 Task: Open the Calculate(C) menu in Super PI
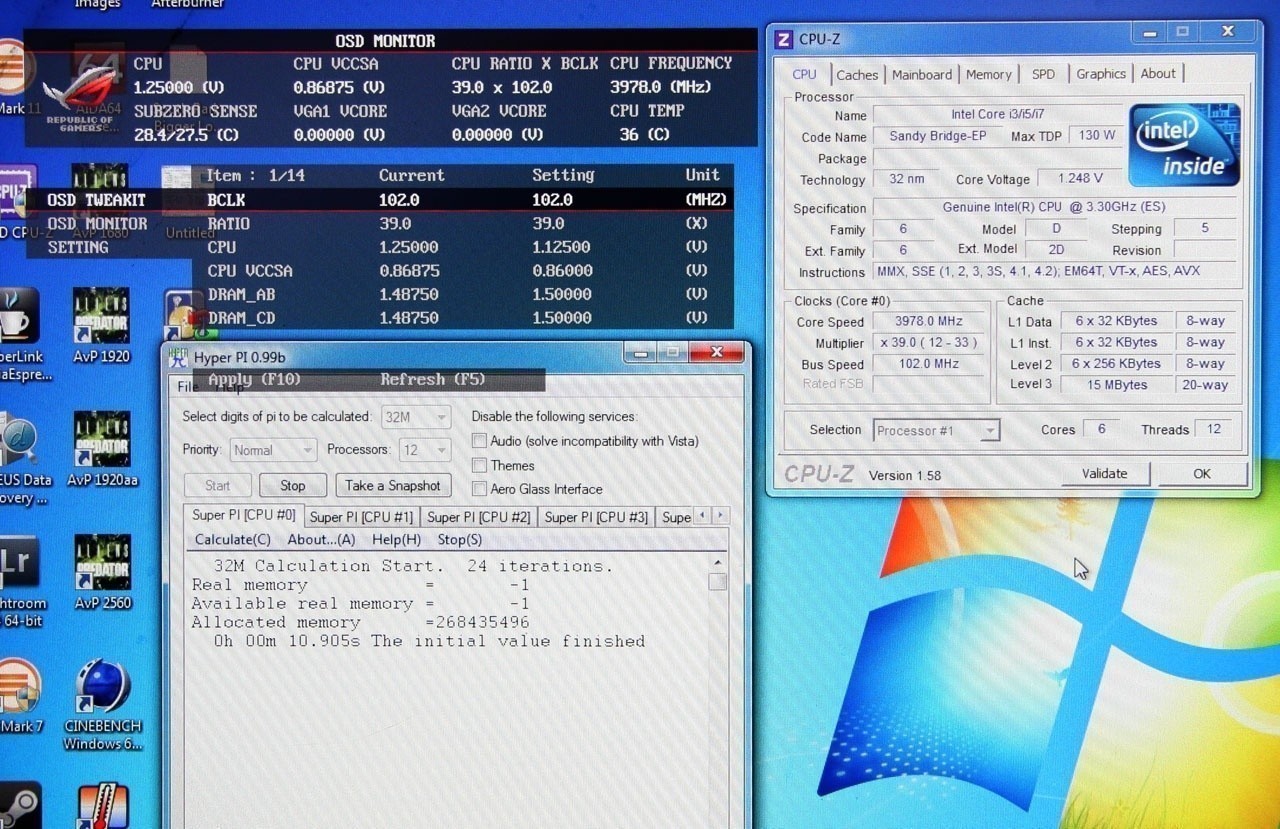(232, 540)
